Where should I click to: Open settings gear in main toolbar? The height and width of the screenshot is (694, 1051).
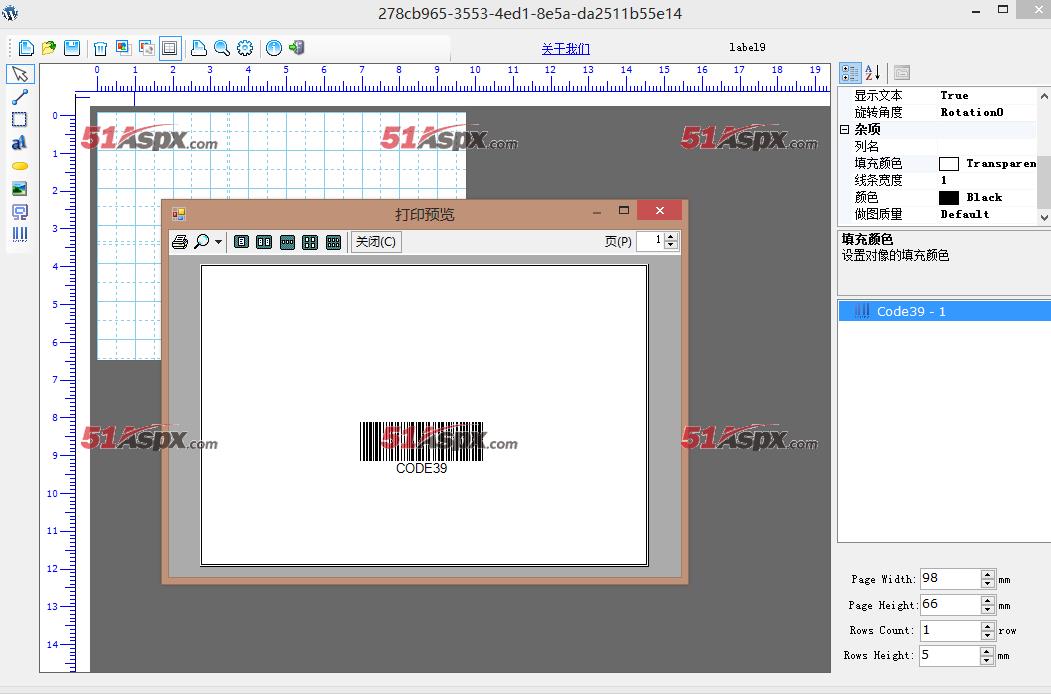coord(245,48)
